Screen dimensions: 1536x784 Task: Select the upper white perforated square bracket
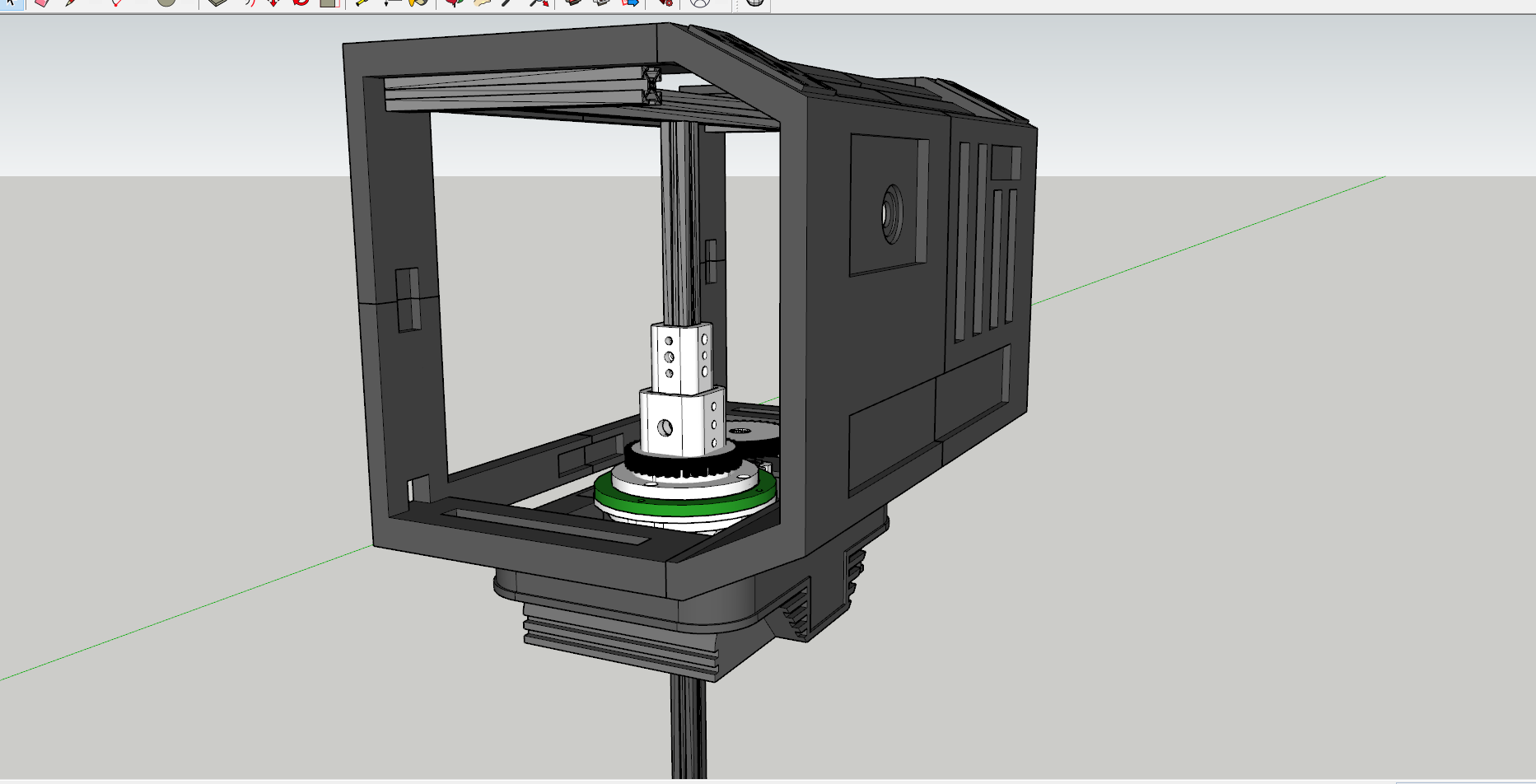[681, 357]
